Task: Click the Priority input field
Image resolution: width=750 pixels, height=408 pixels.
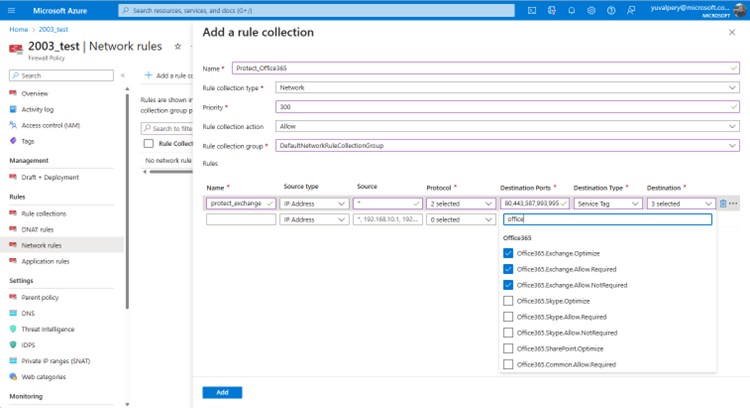Action: (507, 107)
